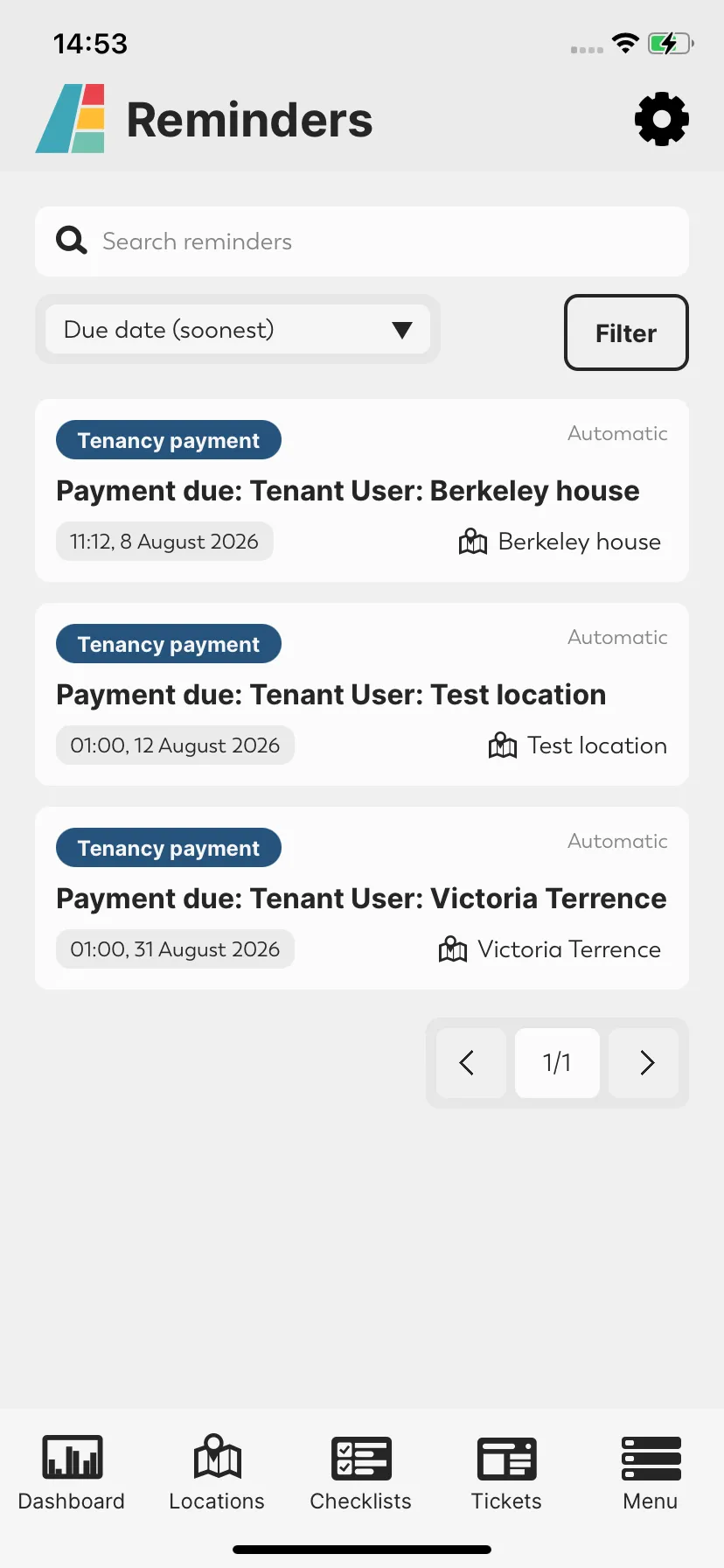The width and height of the screenshot is (724, 1568).
Task: Open settings via the gear icon
Action: pos(662,119)
